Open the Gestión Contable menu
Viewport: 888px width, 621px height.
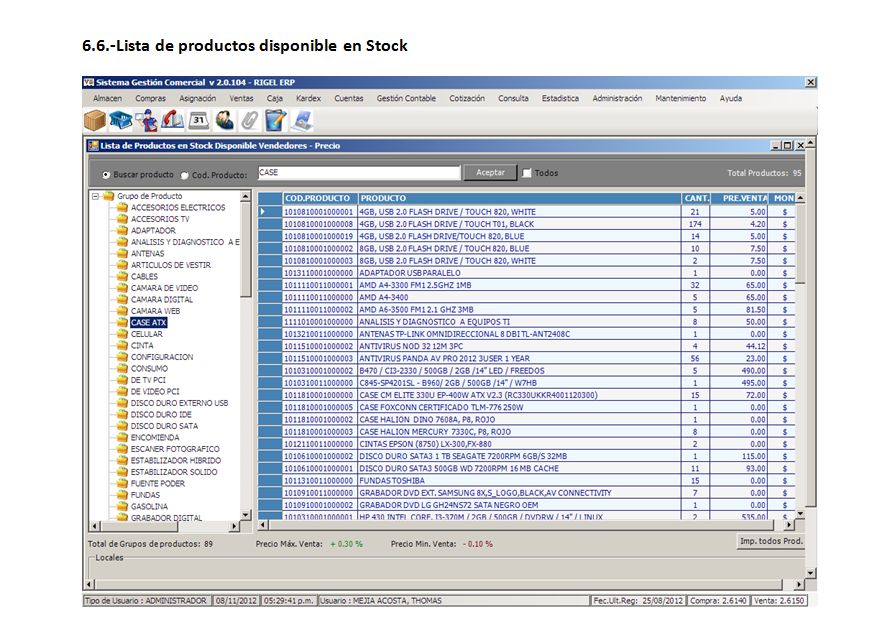406,98
